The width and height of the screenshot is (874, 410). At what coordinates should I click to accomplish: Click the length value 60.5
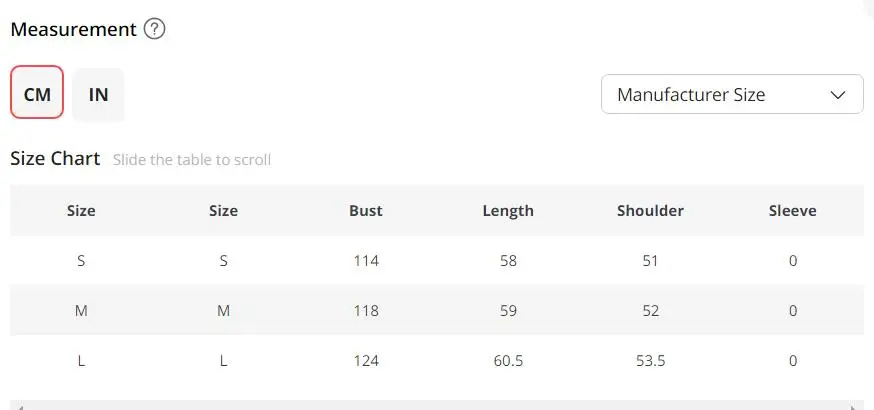pyautogui.click(x=508, y=360)
